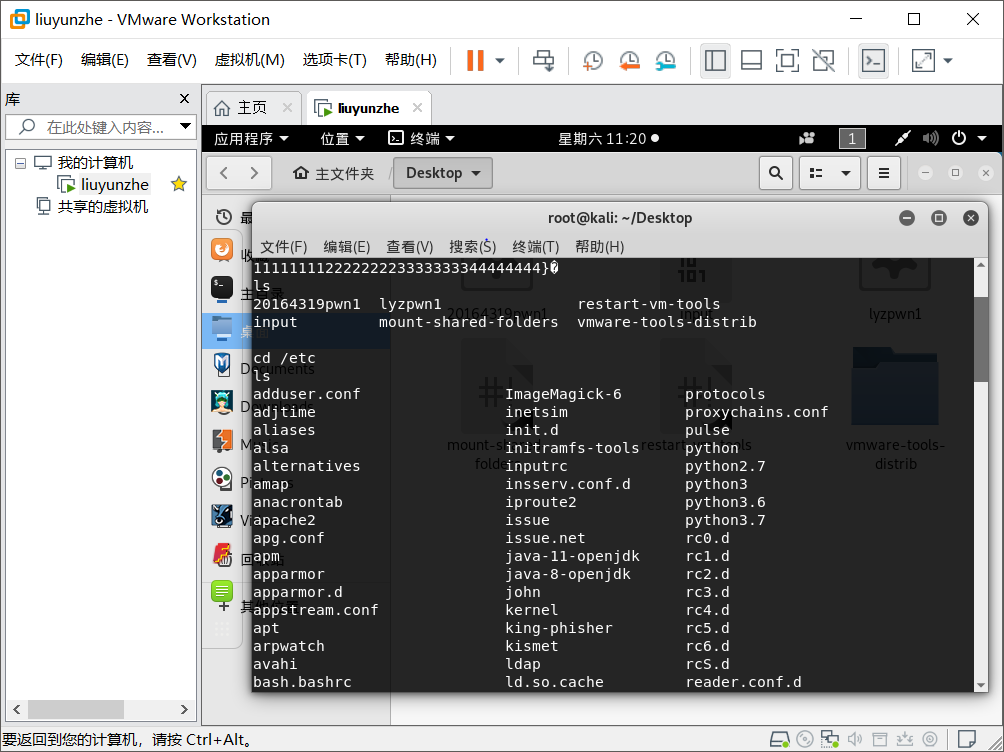Toggle file manager list view
1004x752 pixels.
point(816,173)
